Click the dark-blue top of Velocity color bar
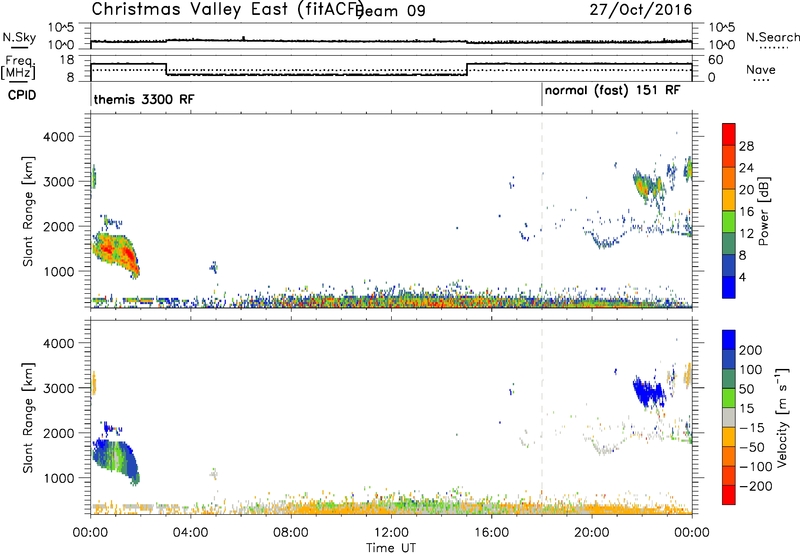Viewport: 800px width, 554px height. 729,340
